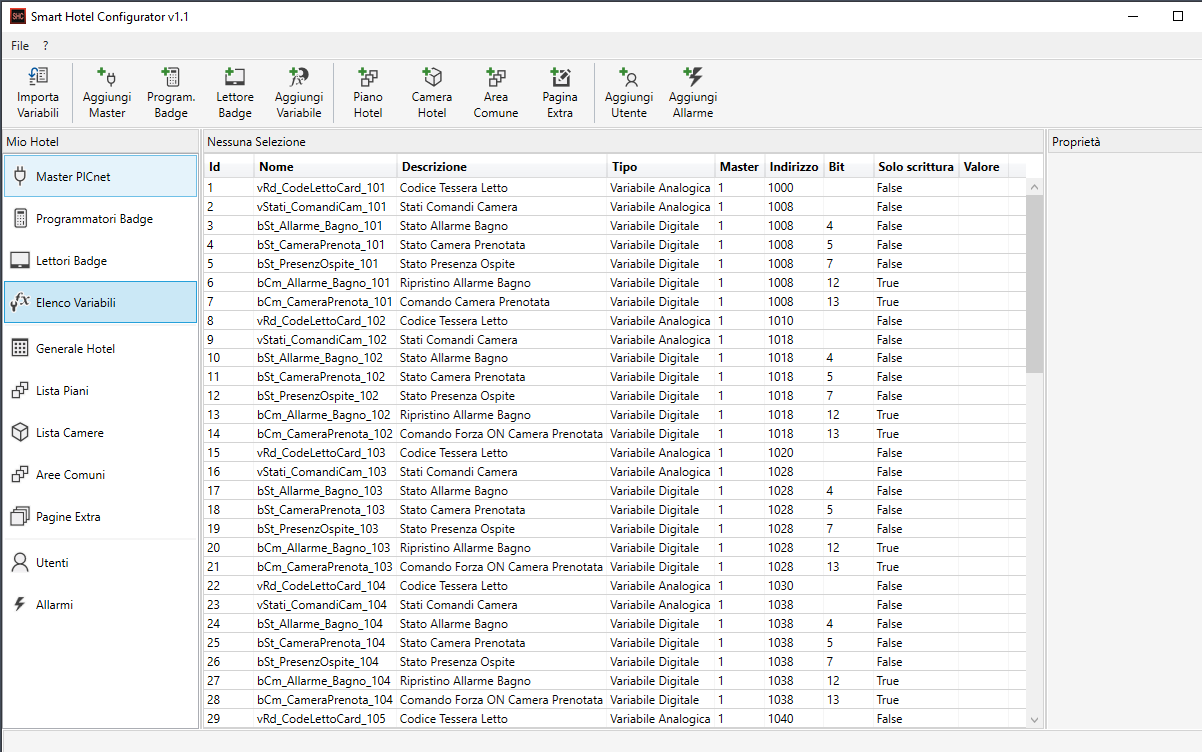The height and width of the screenshot is (752, 1202).
Task: Open the File menu
Action: point(20,46)
